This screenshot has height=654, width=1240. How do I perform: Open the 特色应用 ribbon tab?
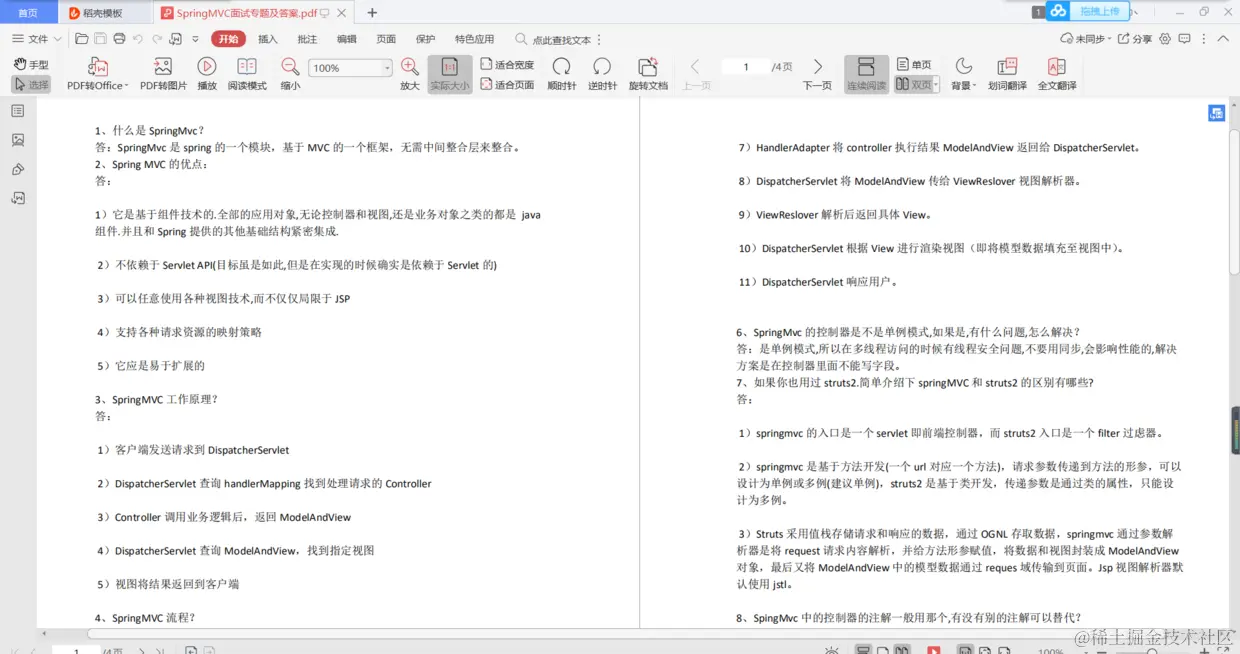pos(474,39)
